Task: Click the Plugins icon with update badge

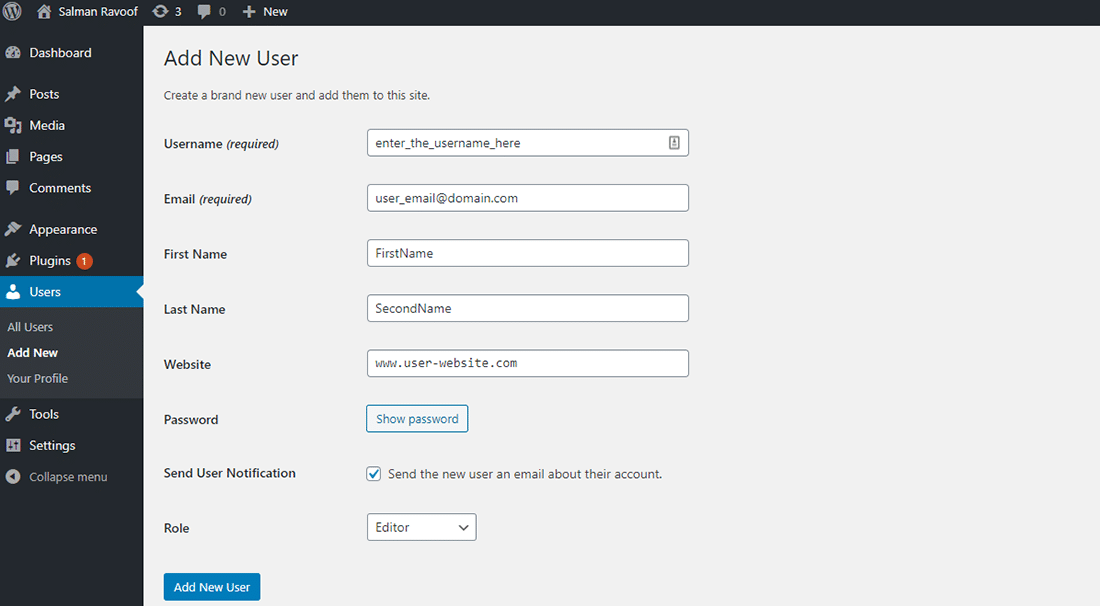Action: pos(16,260)
